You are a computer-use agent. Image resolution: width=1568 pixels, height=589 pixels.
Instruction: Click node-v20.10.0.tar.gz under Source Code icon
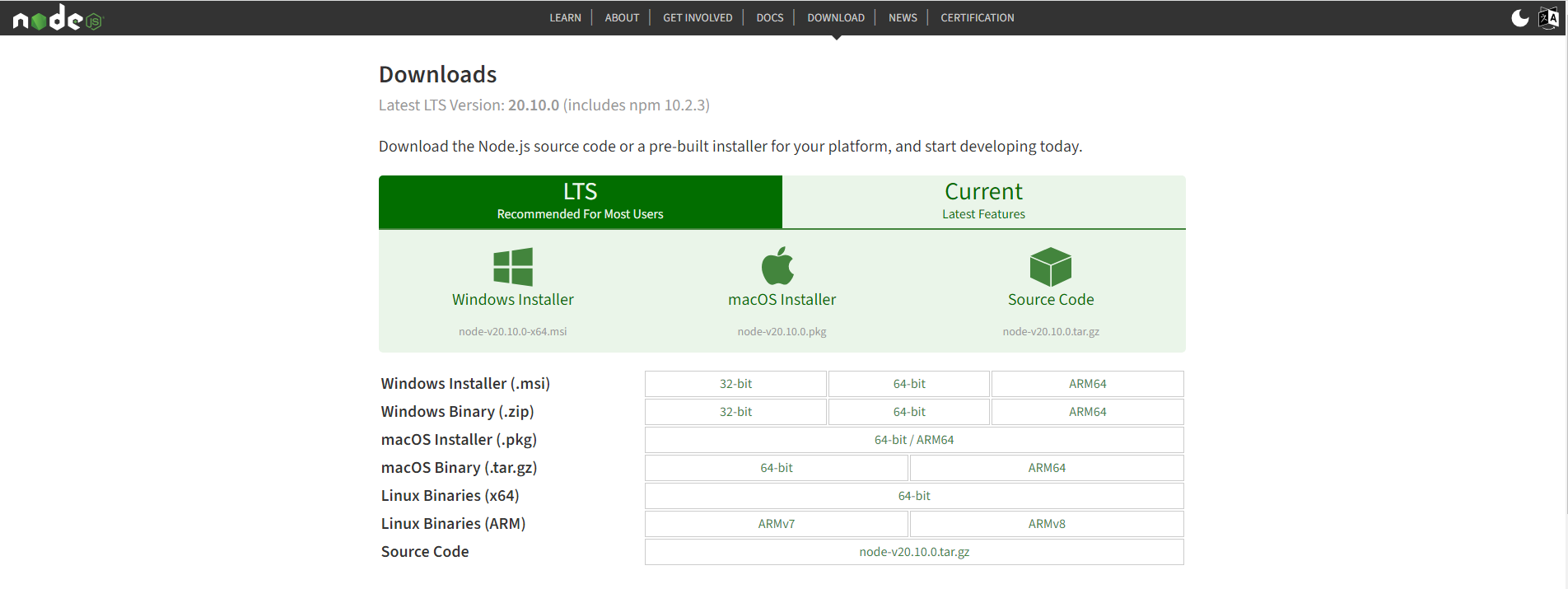(x=1051, y=332)
